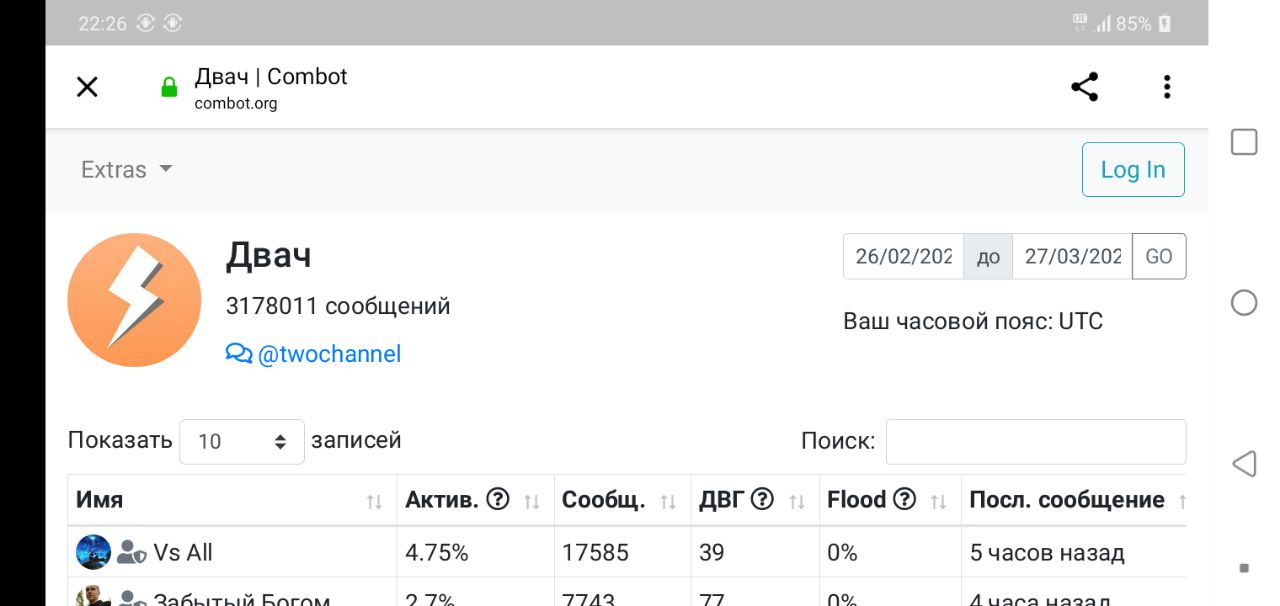
Task: Select the Vs All user name
Action: tap(183, 552)
